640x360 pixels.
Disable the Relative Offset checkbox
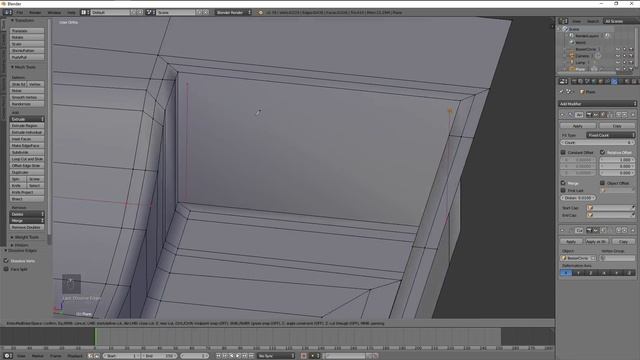602,152
